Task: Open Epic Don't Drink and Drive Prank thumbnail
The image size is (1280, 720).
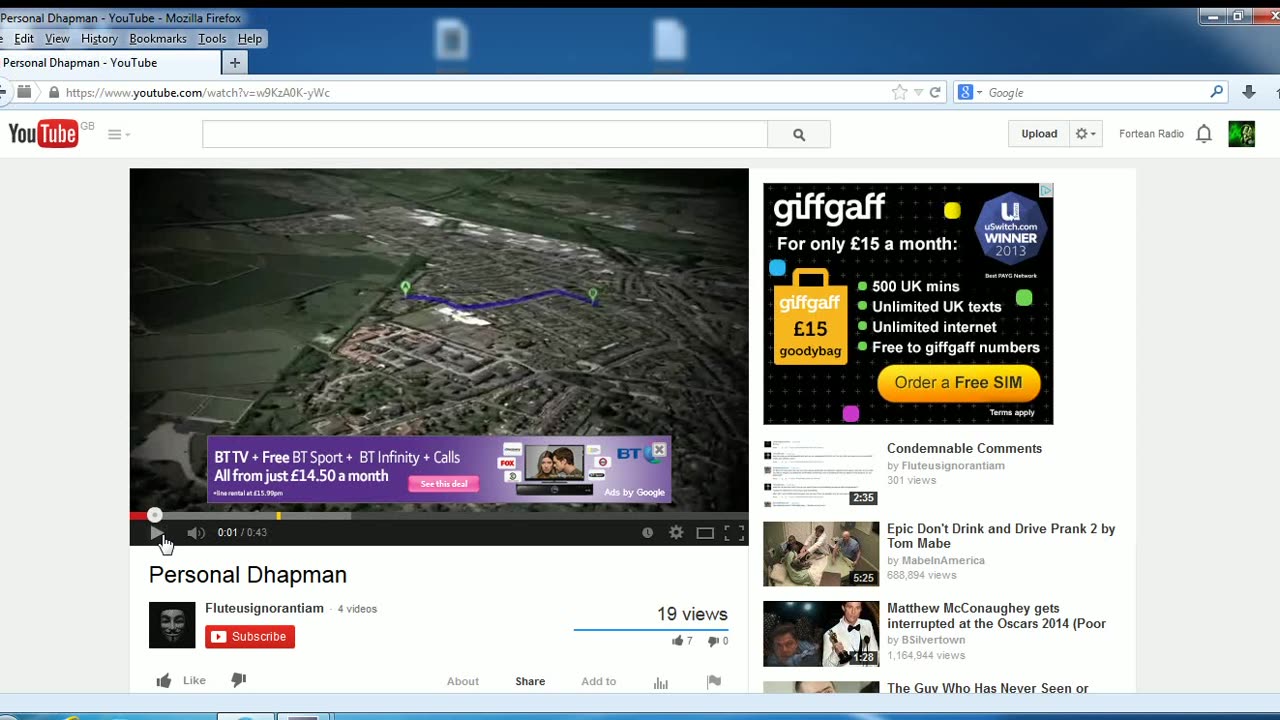Action: (x=821, y=554)
